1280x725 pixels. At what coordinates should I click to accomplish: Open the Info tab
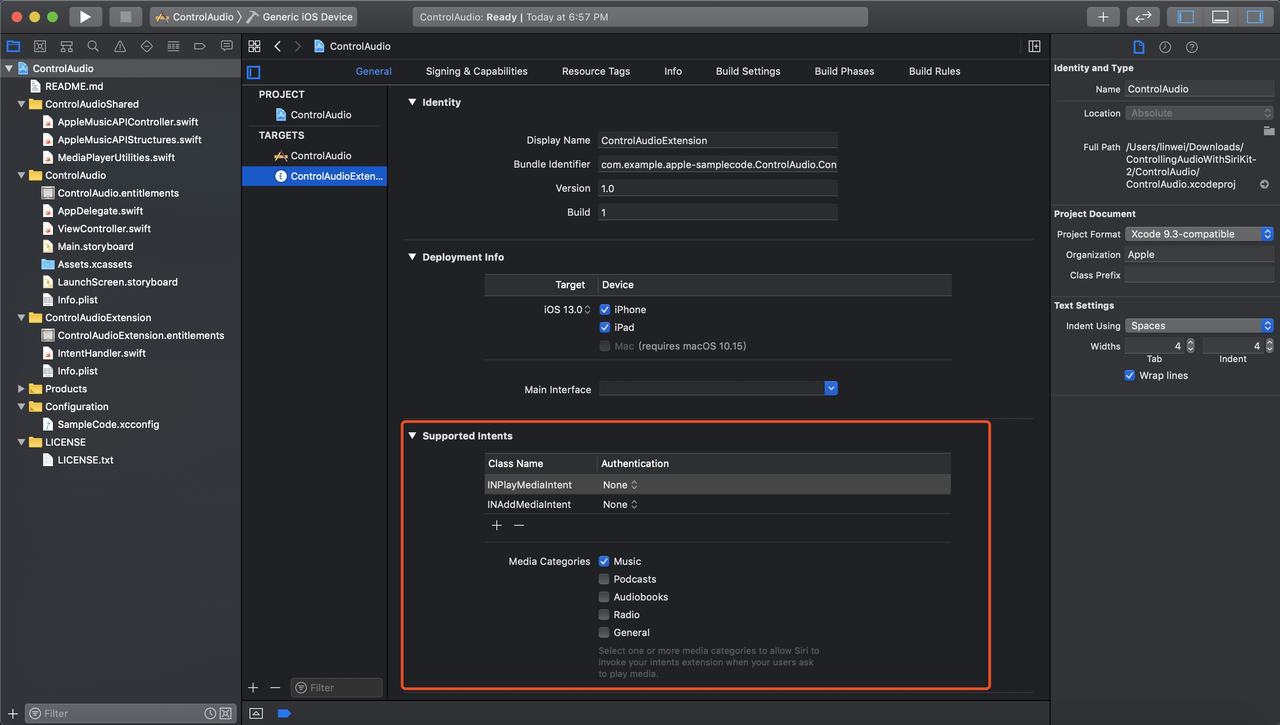(x=673, y=72)
